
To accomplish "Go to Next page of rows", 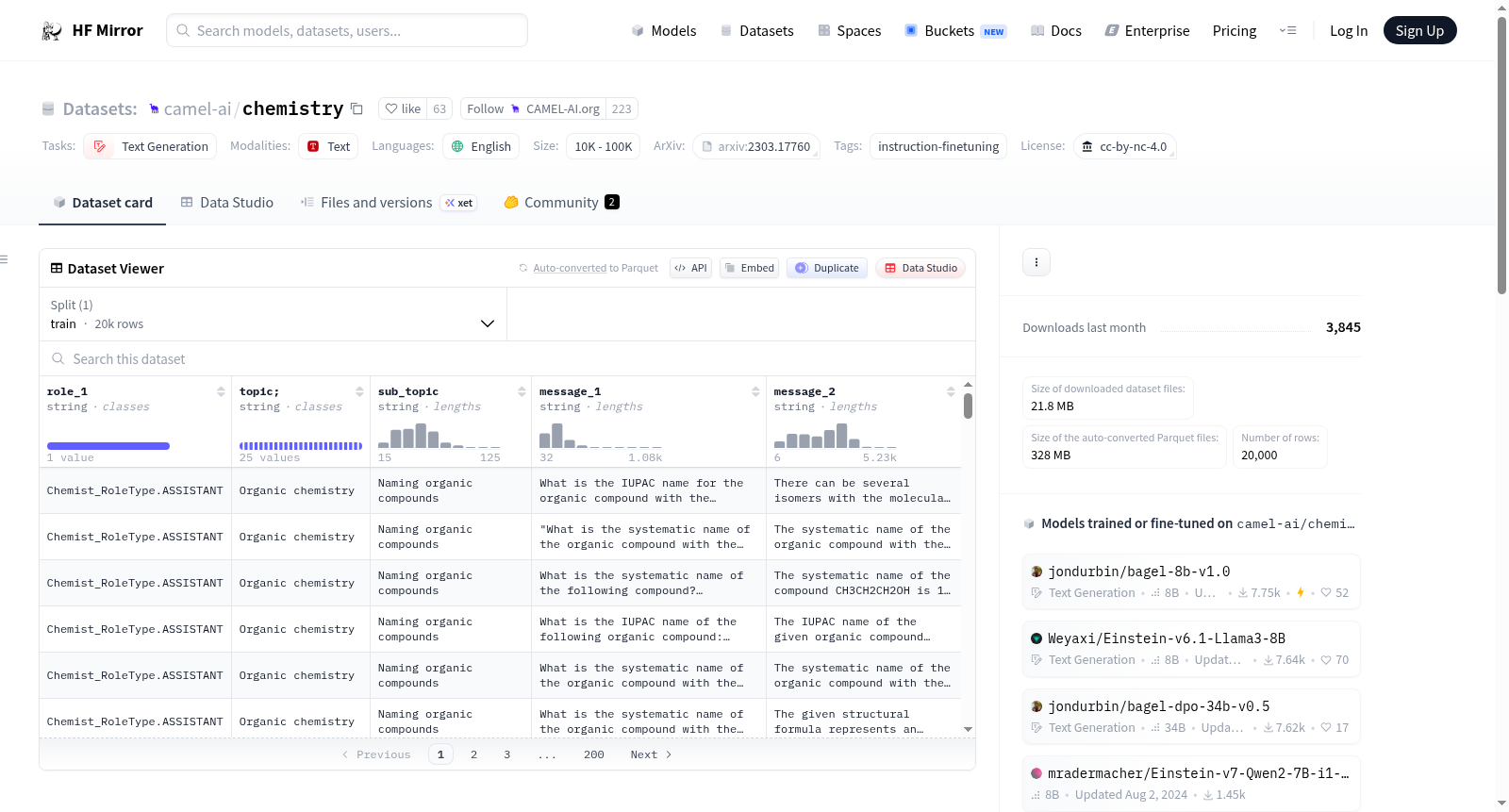I will pyautogui.click(x=651, y=754).
